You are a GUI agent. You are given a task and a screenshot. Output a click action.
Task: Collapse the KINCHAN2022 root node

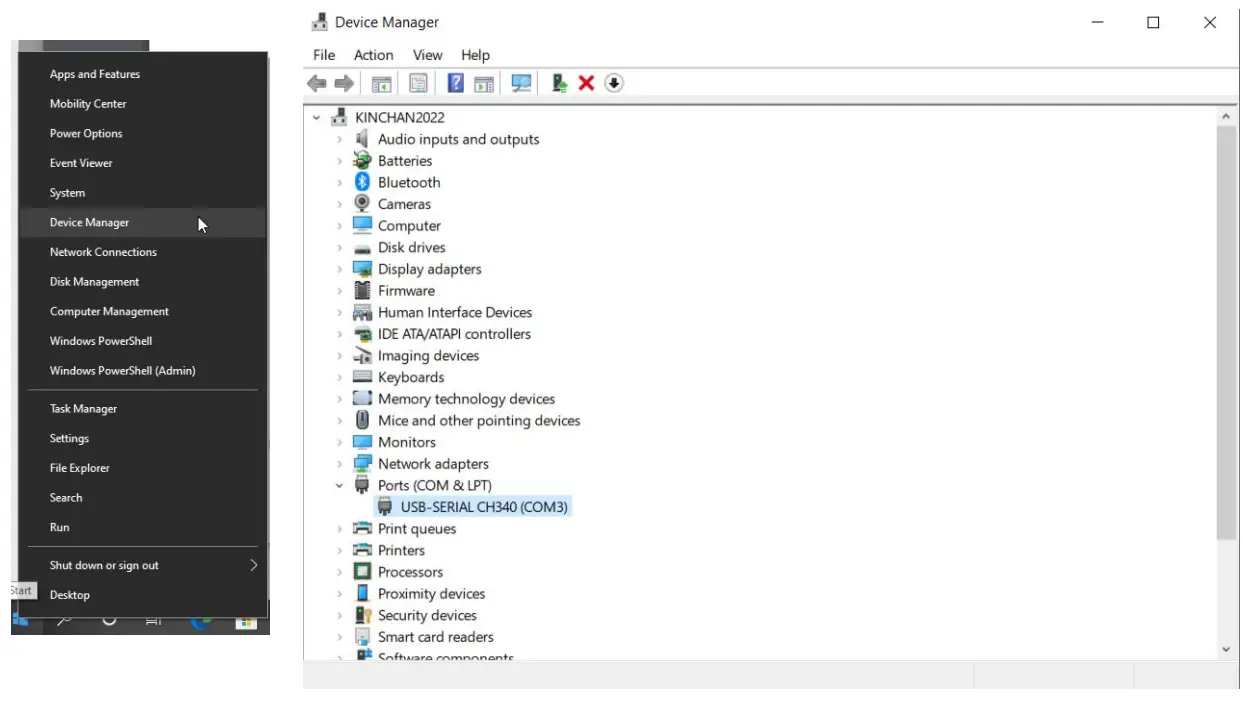coord(316,118)
